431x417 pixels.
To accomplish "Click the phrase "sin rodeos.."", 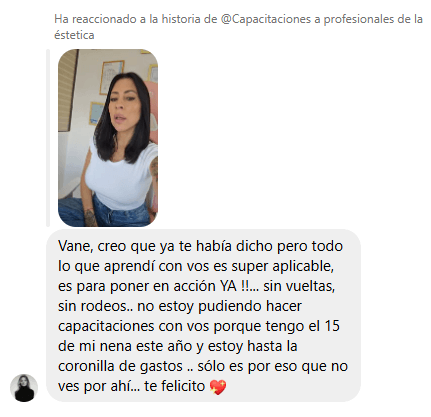I will [95, 306].
